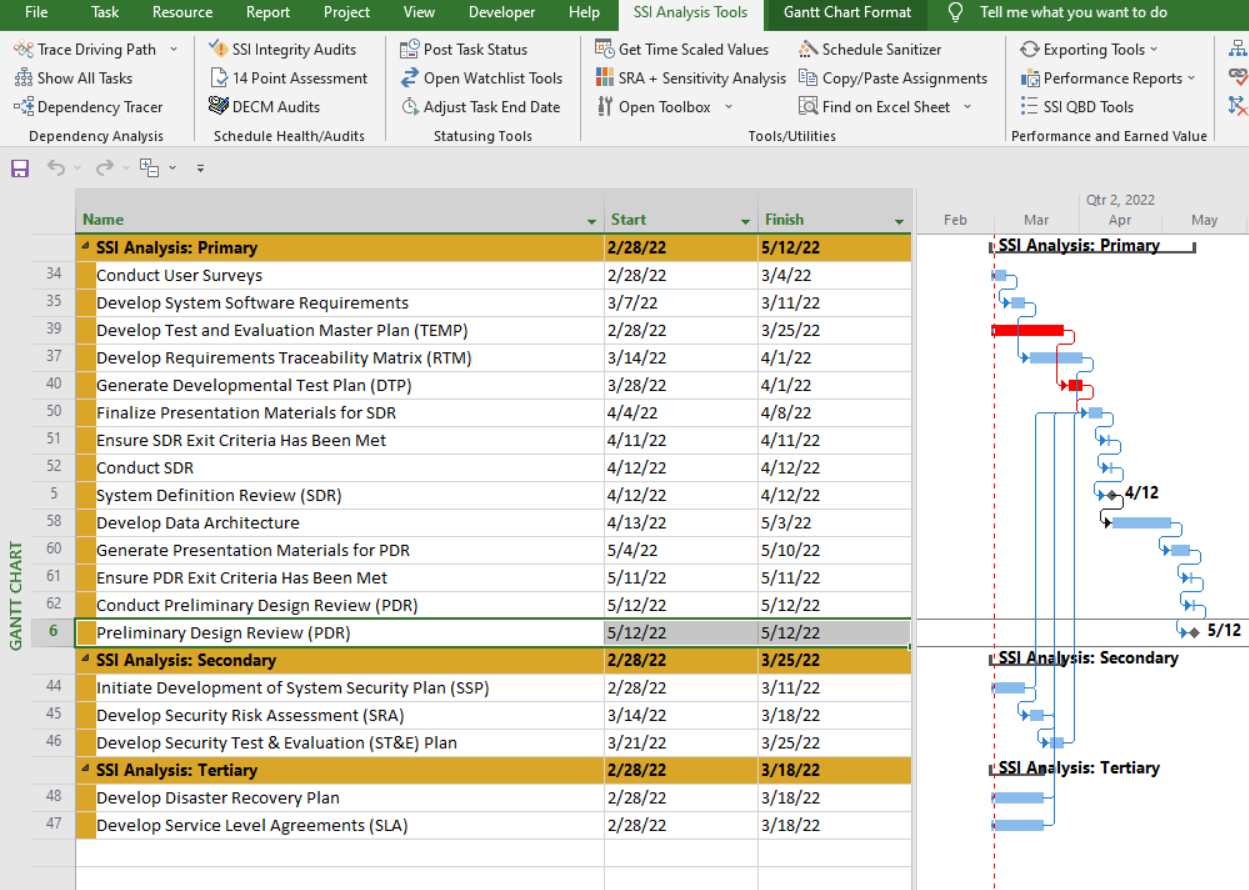Launch DECM Audits
This screenshot has width=1249, height=890.
coord(264,107)
